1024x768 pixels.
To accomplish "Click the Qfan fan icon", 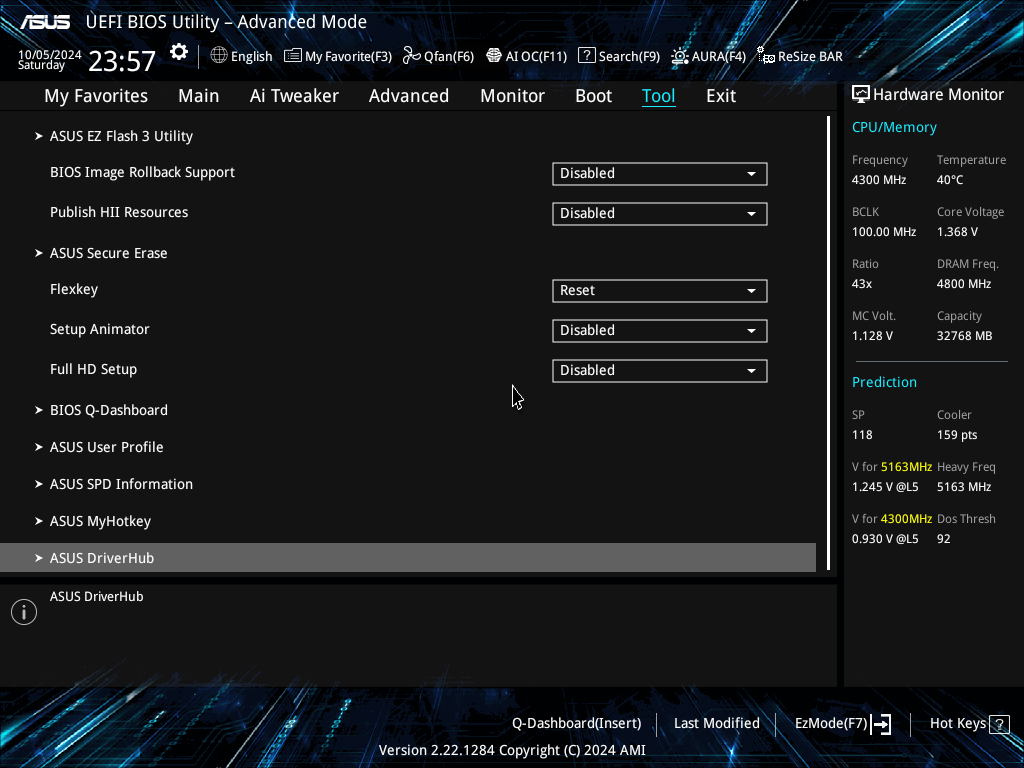I will (x=411, y=56).
